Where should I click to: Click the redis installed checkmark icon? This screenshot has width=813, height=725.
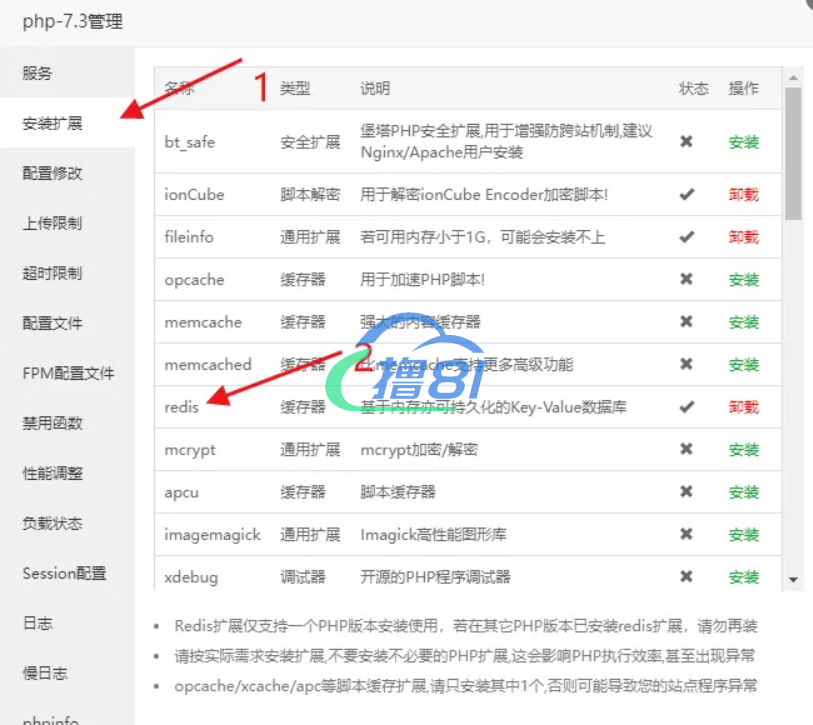point(686,407)
